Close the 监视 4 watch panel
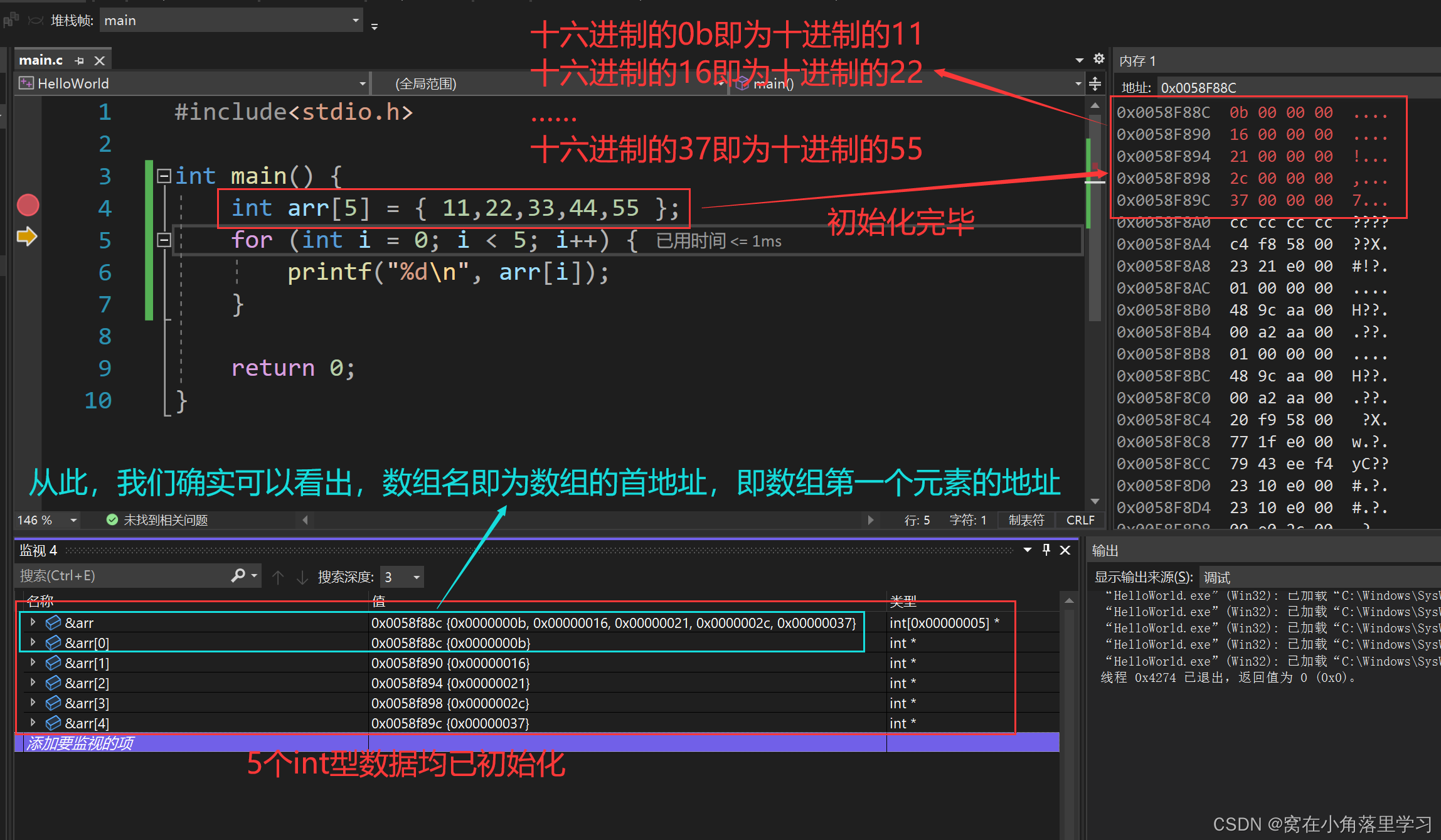The image size is (1441, 840). [x=1065, y=550]
